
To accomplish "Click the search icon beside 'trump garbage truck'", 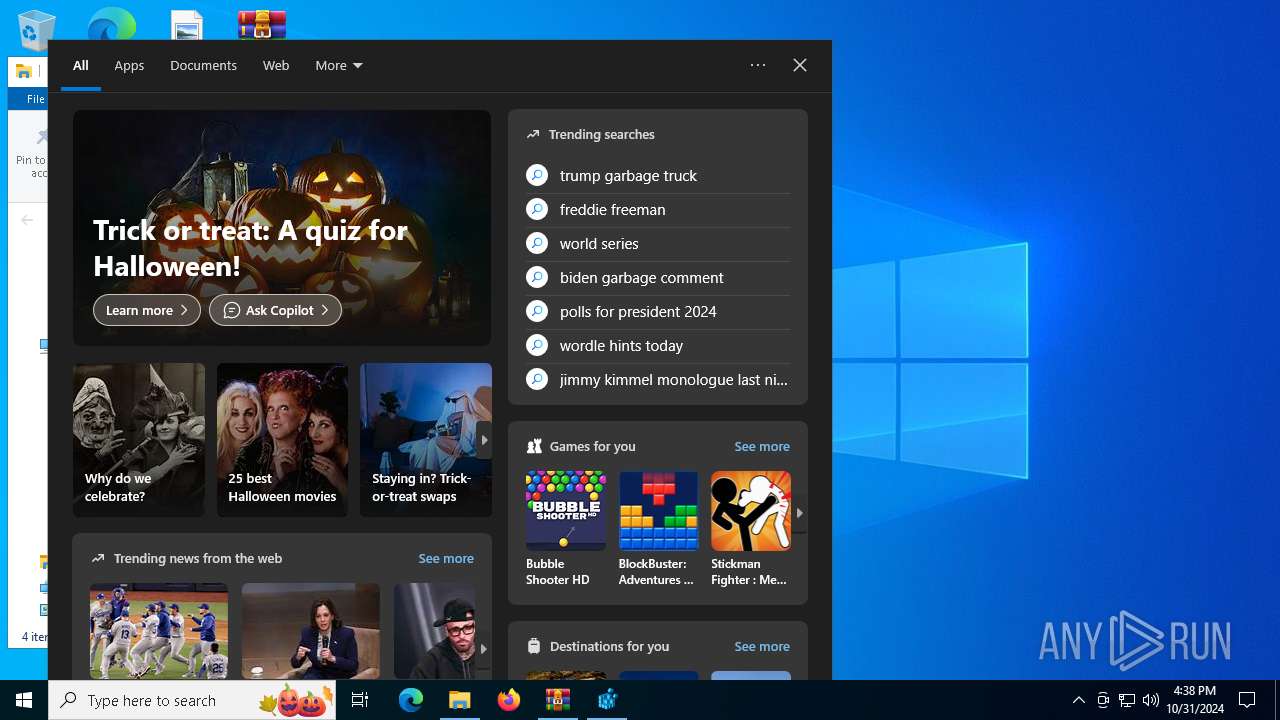I will click(537, 175).
